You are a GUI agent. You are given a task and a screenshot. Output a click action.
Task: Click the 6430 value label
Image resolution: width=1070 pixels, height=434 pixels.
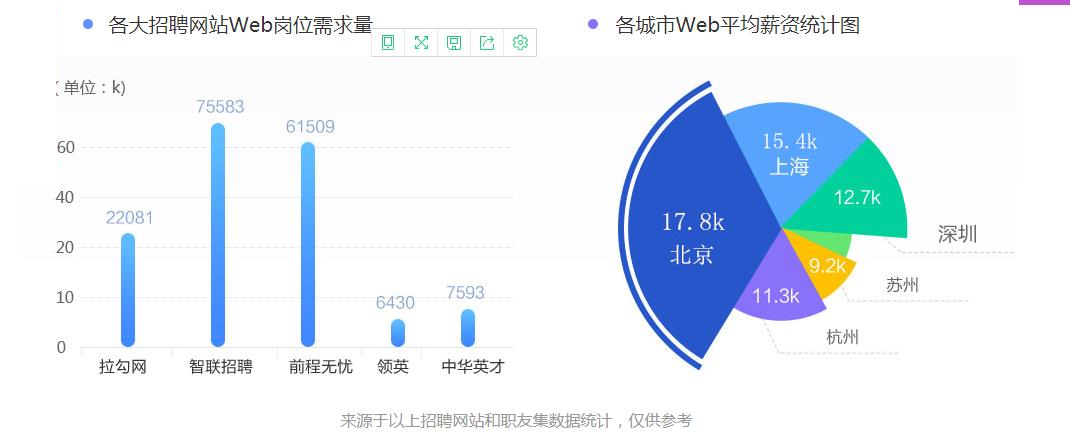tap(395, 303)
